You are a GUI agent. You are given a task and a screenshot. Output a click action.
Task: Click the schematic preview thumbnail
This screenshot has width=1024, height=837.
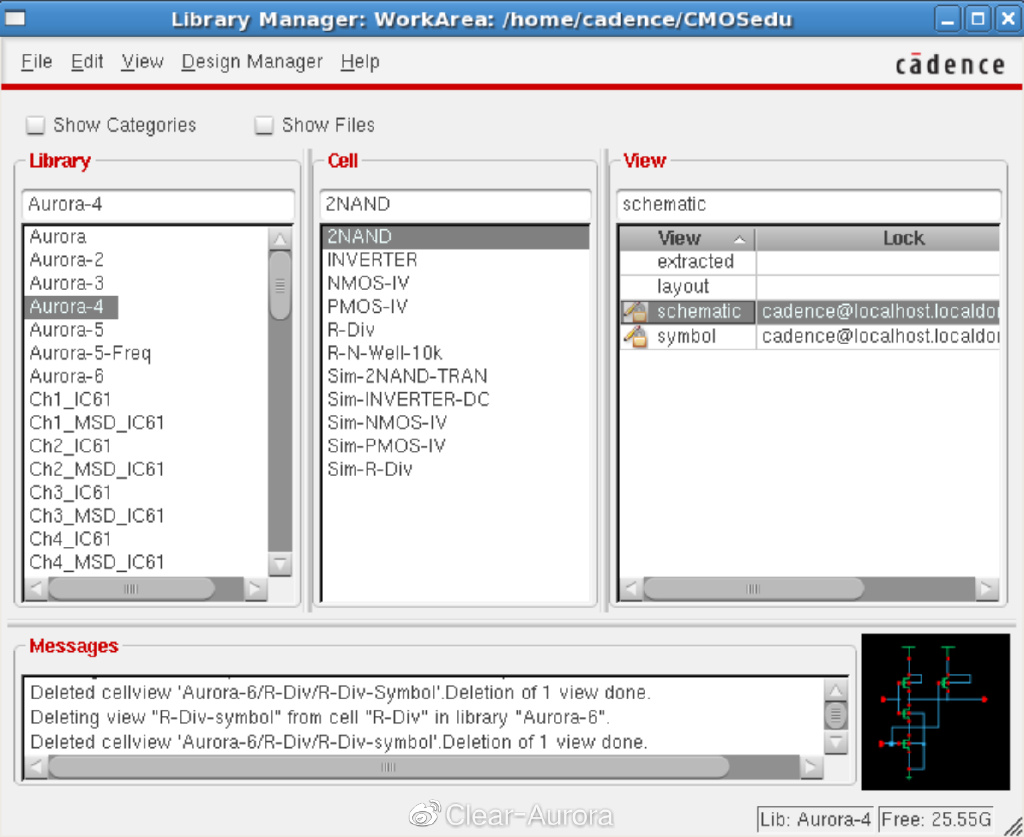coord(935,712)
